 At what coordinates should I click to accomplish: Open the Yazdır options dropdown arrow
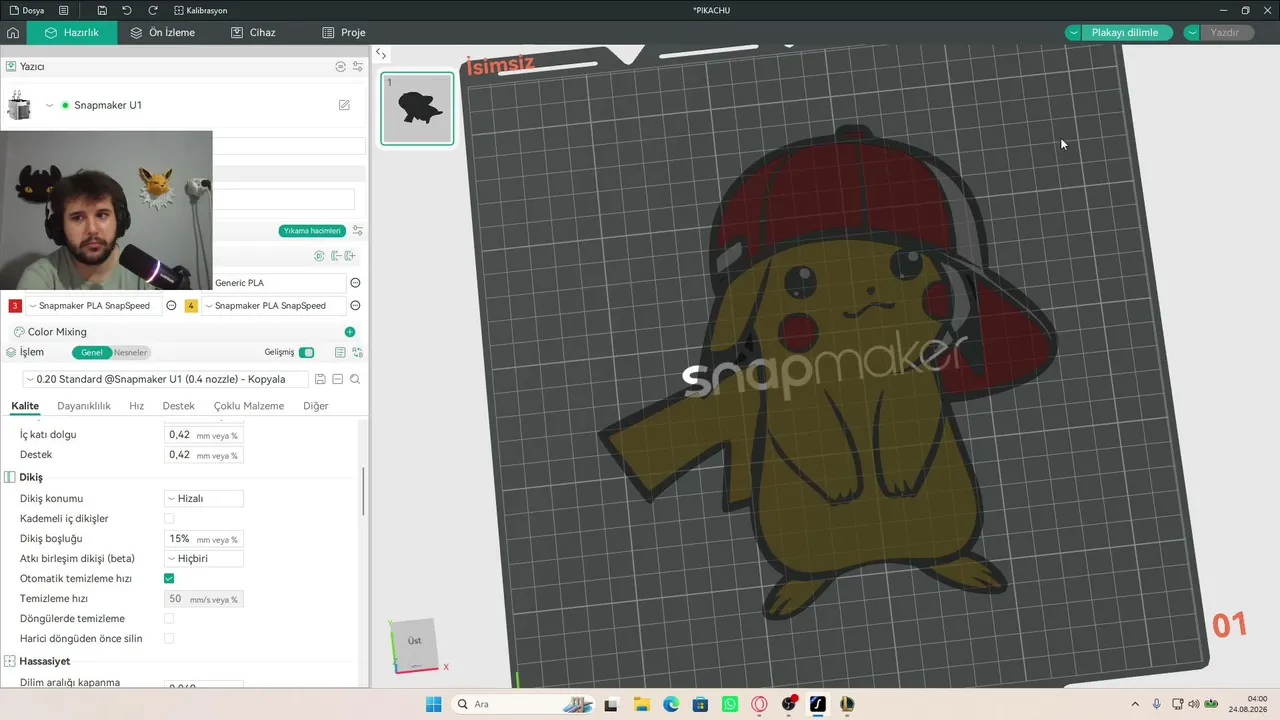click(1192, 33)
